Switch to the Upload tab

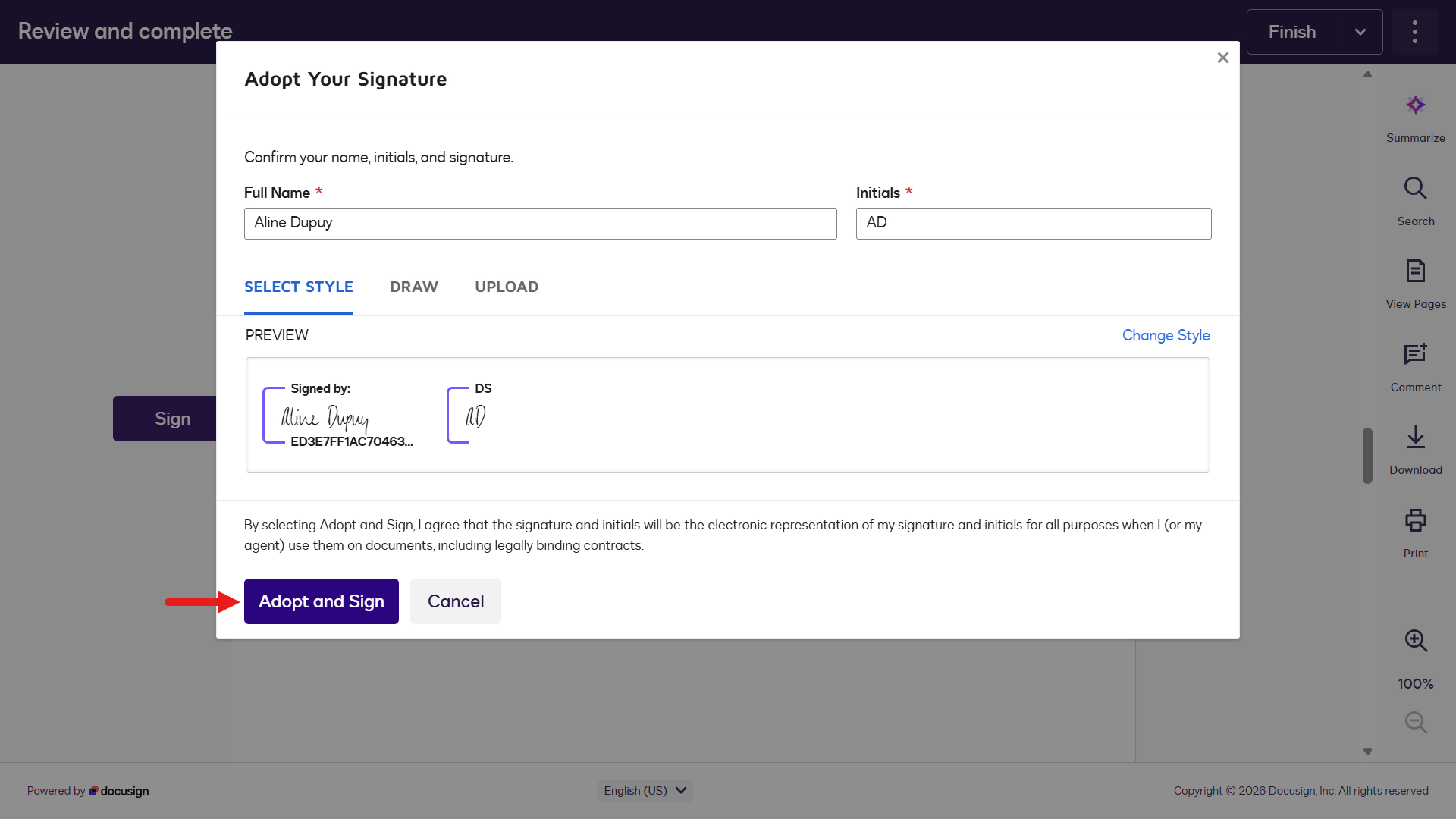pos(507,287)
